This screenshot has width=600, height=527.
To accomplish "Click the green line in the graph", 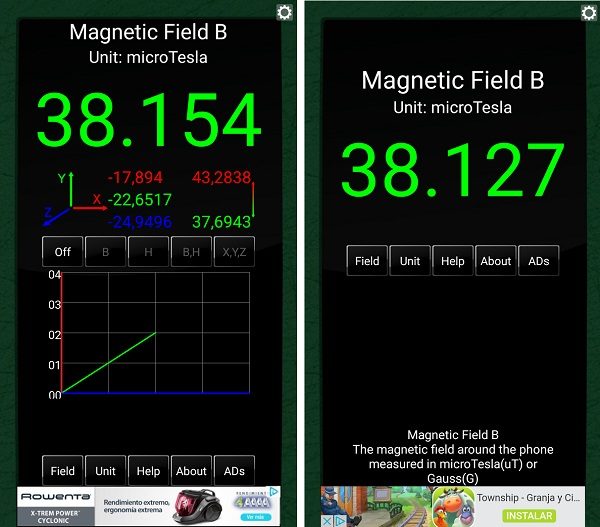I will 110,362.
